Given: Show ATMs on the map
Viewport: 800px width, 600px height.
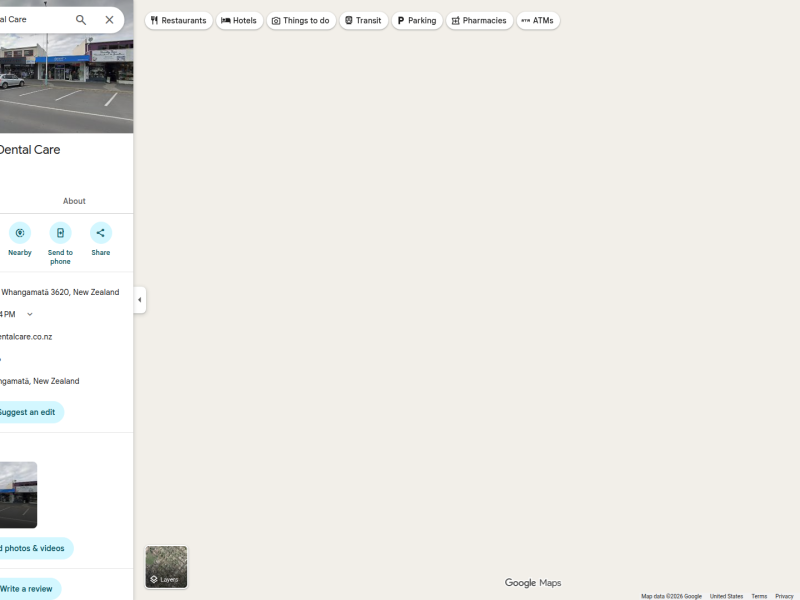Looking at the screenshot, I should pyautogui.click(x=538, y=20).
